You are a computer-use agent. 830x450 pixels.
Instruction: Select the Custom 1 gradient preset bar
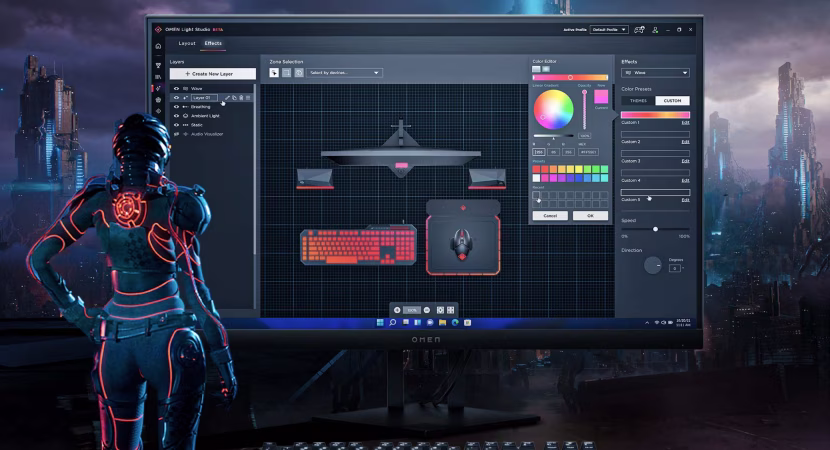[x=655, y=115]
